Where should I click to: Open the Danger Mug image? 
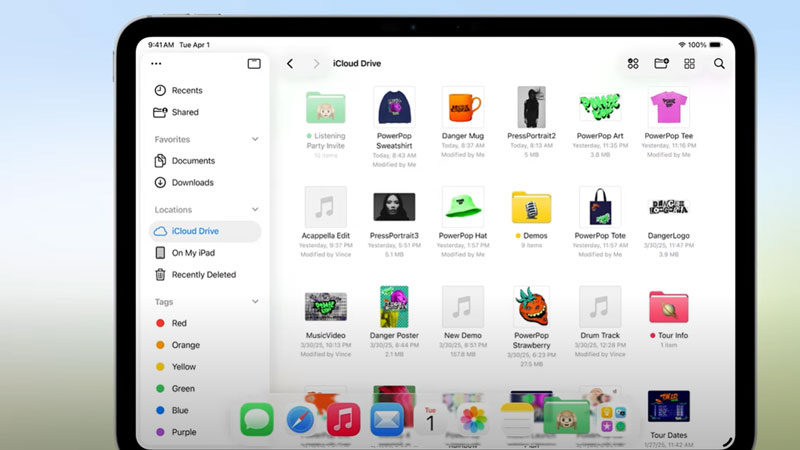pos(463,107)
